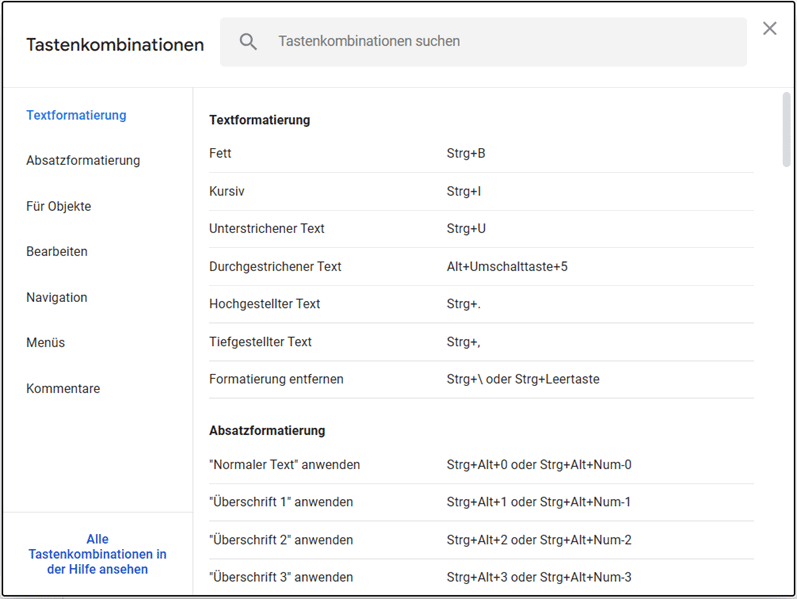797x599 pixels.
Task: Select Textformatierung in the sidebar
Action: tap(76, 115)
